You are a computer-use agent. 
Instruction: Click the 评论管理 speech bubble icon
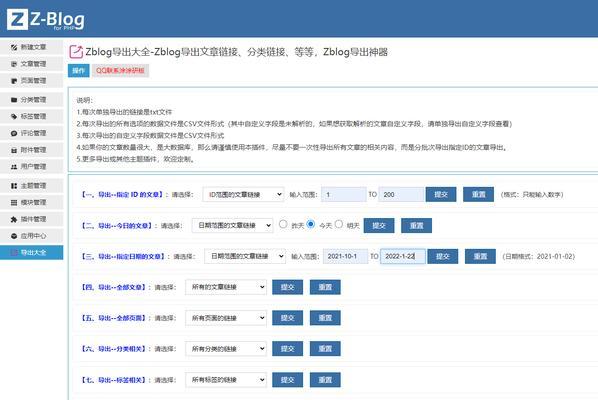pyautogui.click(x=14, y=133)
